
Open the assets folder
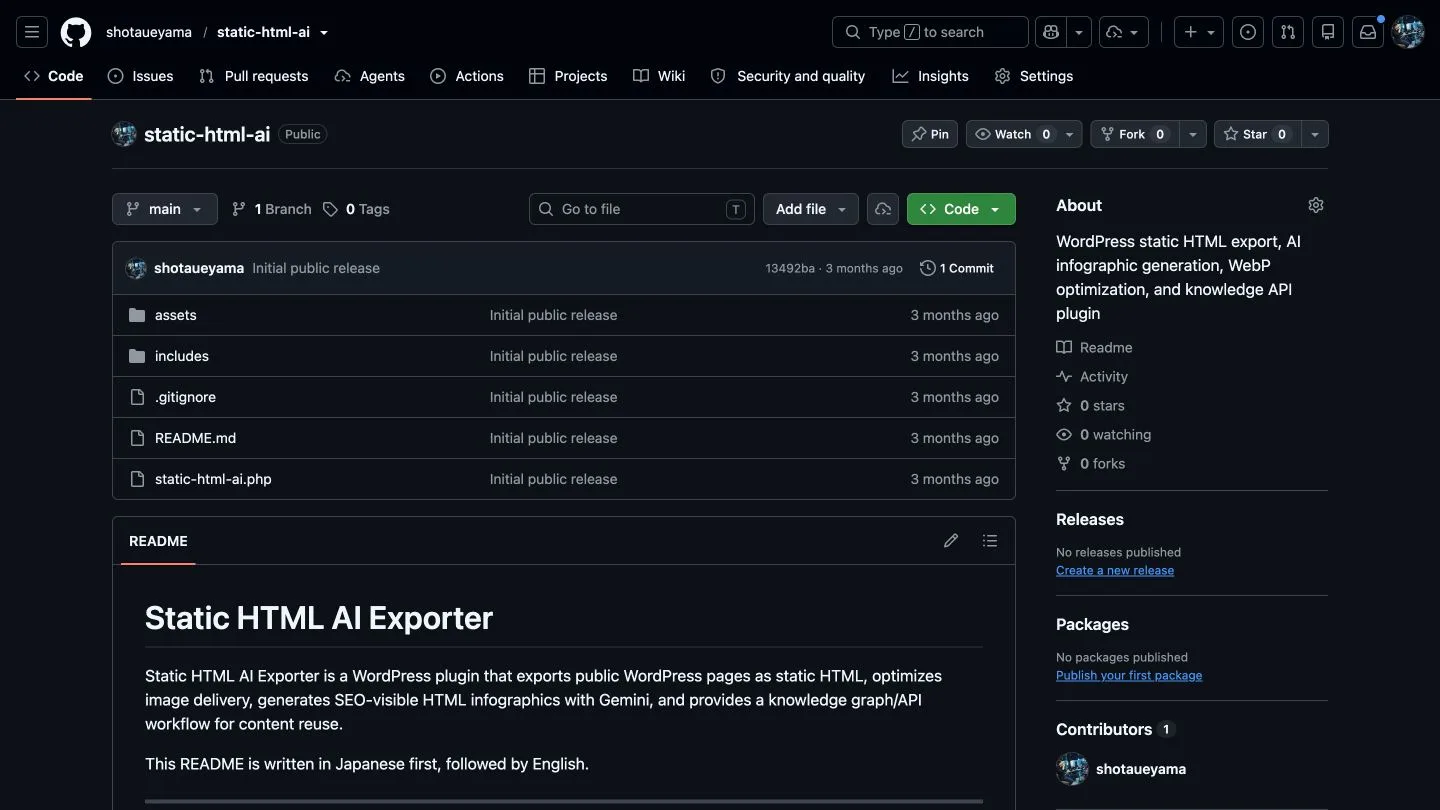click(x=176, y=315)
